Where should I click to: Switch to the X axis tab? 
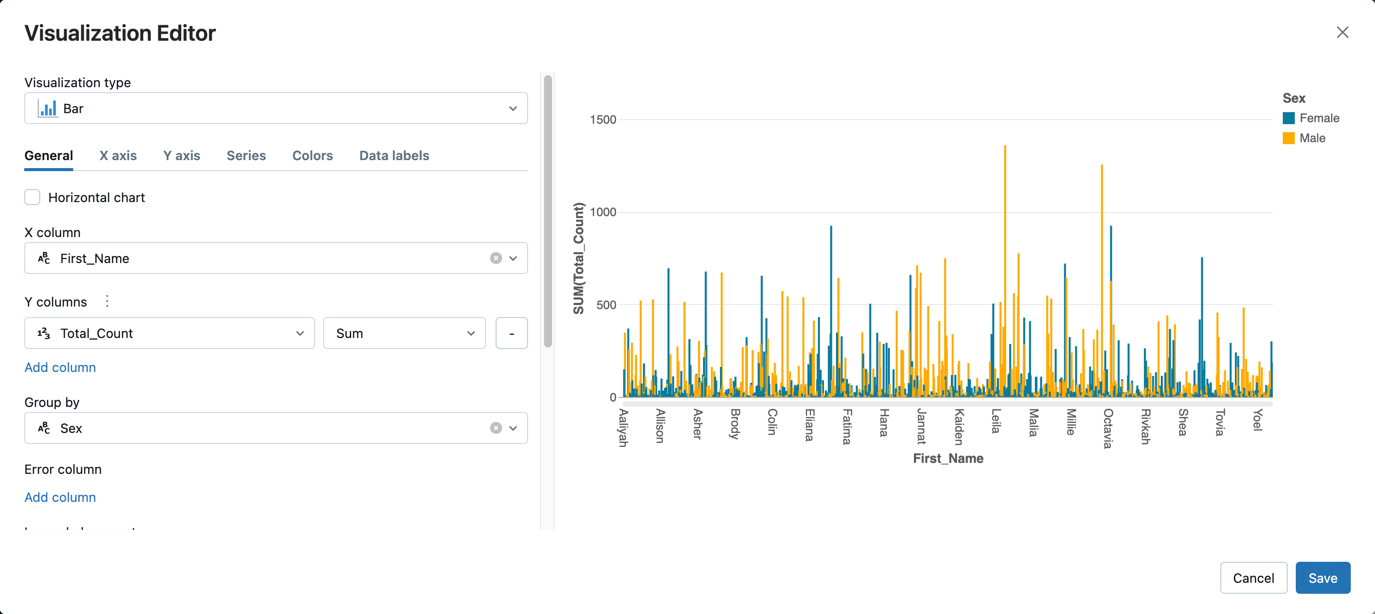(118, 155)
